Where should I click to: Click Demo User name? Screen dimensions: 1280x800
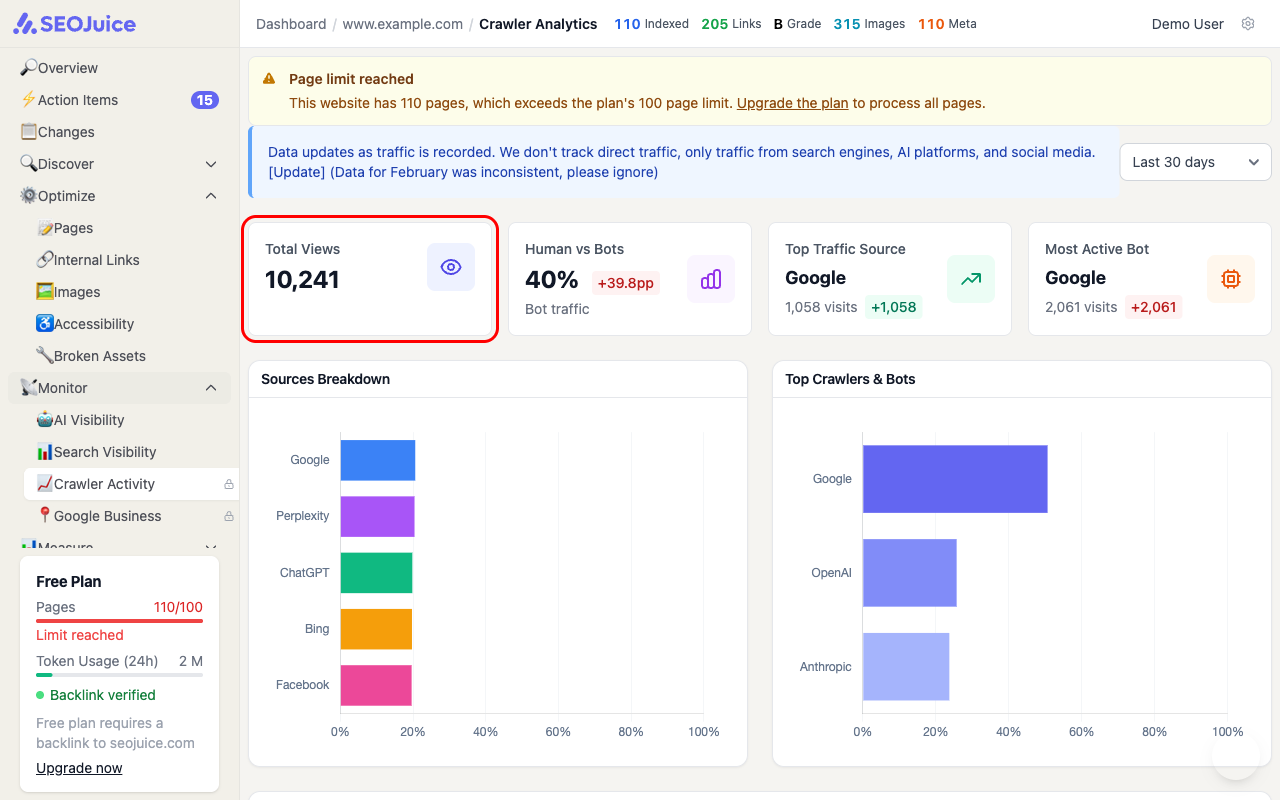[x=1188, y=24]
